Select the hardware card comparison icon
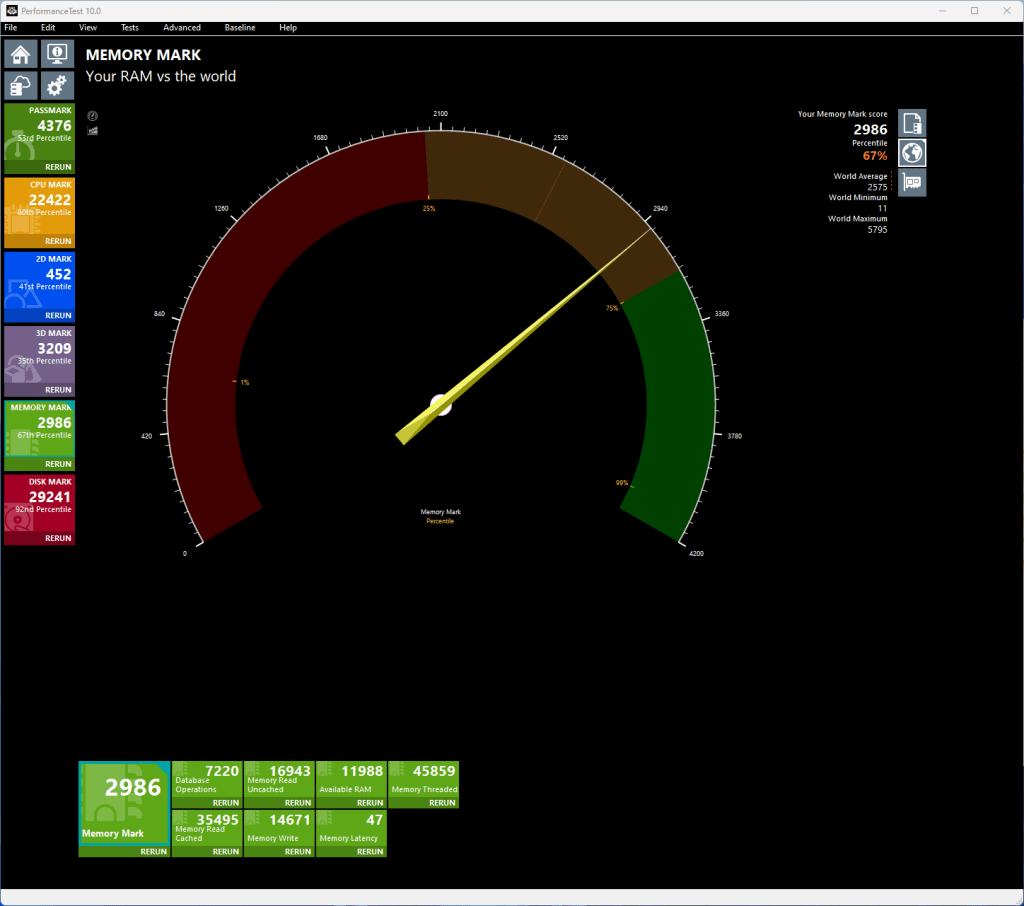The image size is (1024, 906). point(912,182)
